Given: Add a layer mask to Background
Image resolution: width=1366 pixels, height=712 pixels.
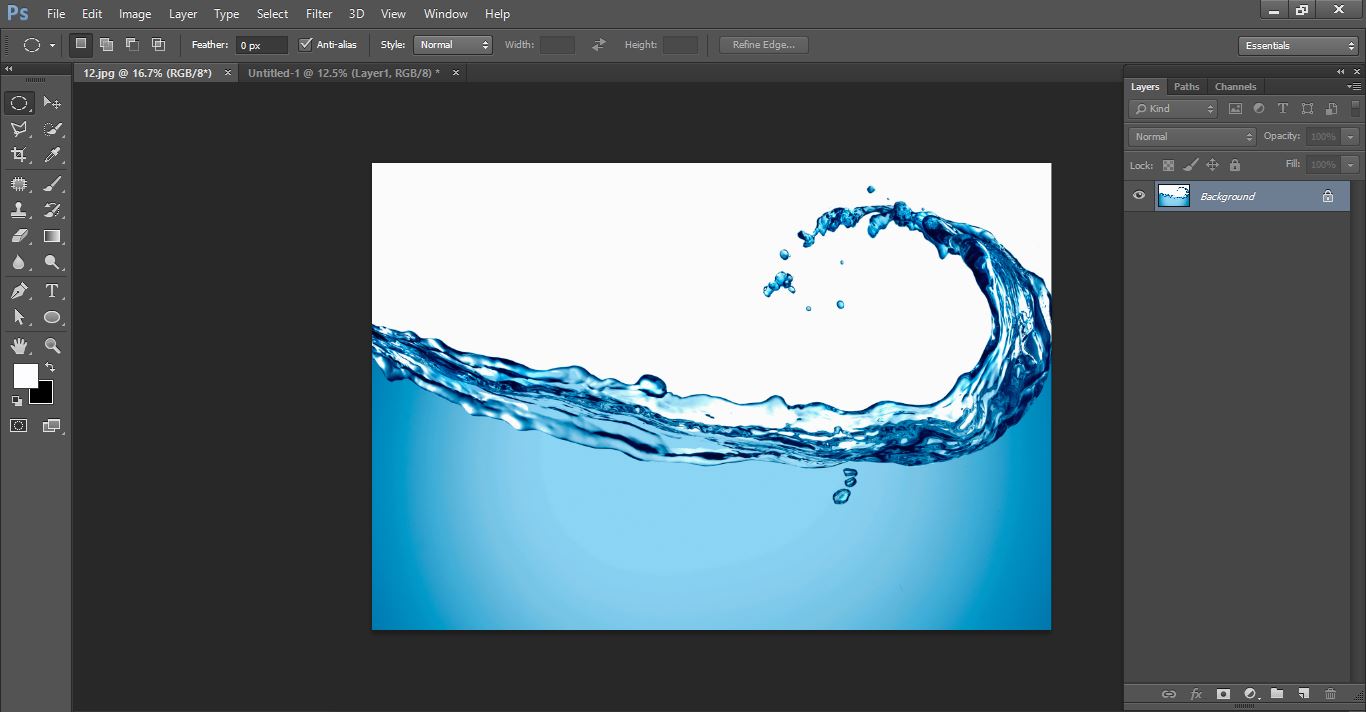Looking at the screenshot, I should 1224,693.
